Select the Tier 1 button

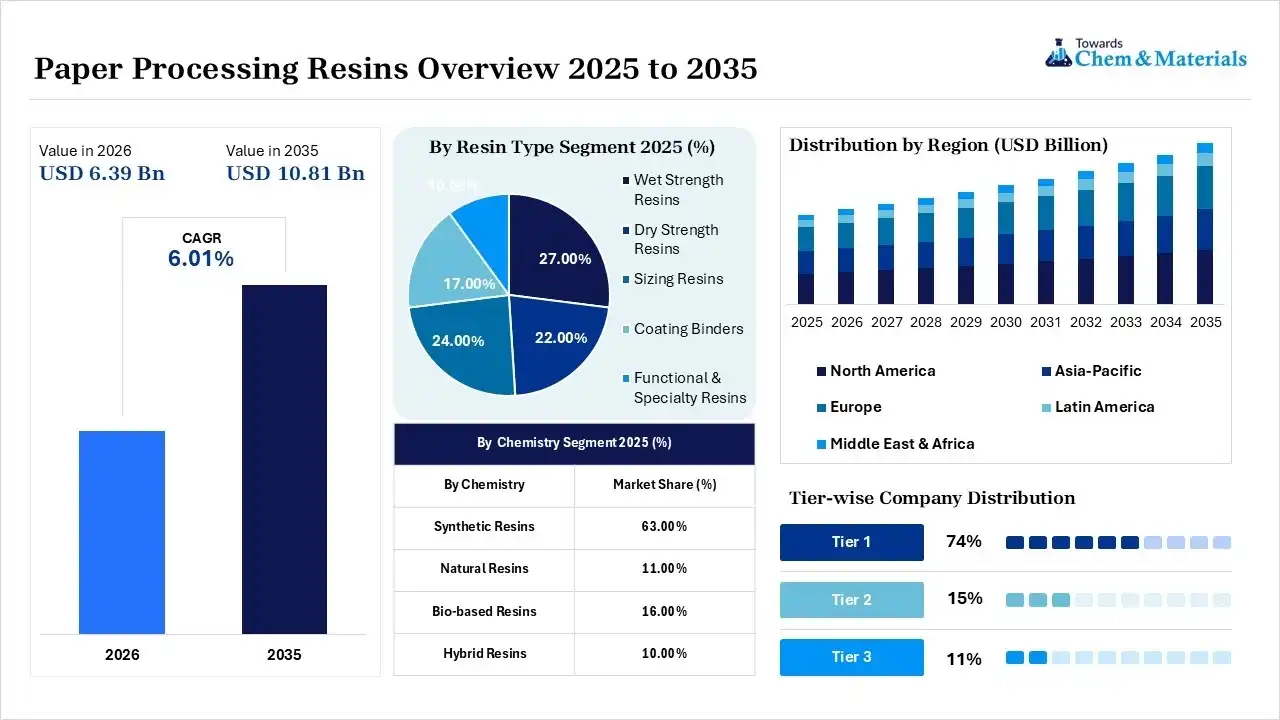point(852,542)
